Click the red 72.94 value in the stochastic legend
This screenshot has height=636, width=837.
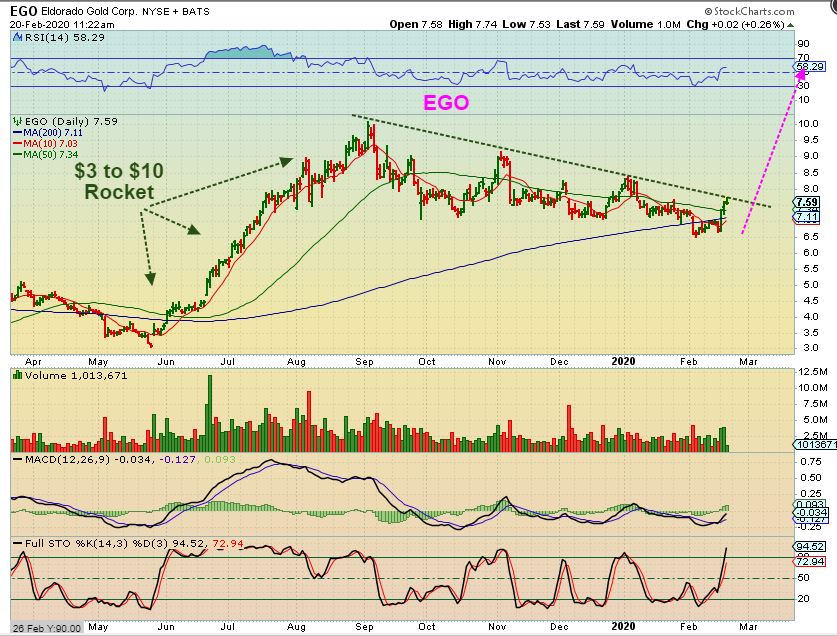(x=228, y=544)
